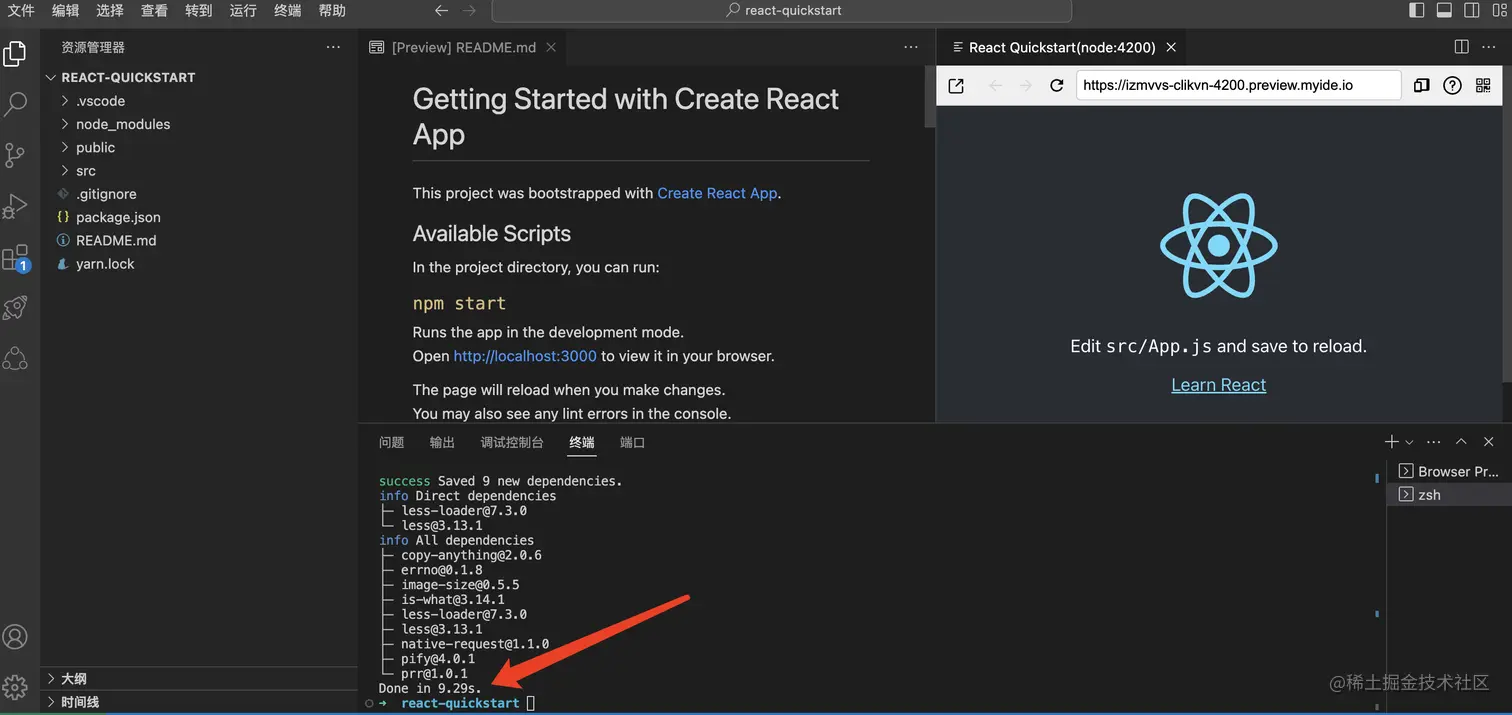Switch to the 调试控制台 (Debug Console) tab

512,442
